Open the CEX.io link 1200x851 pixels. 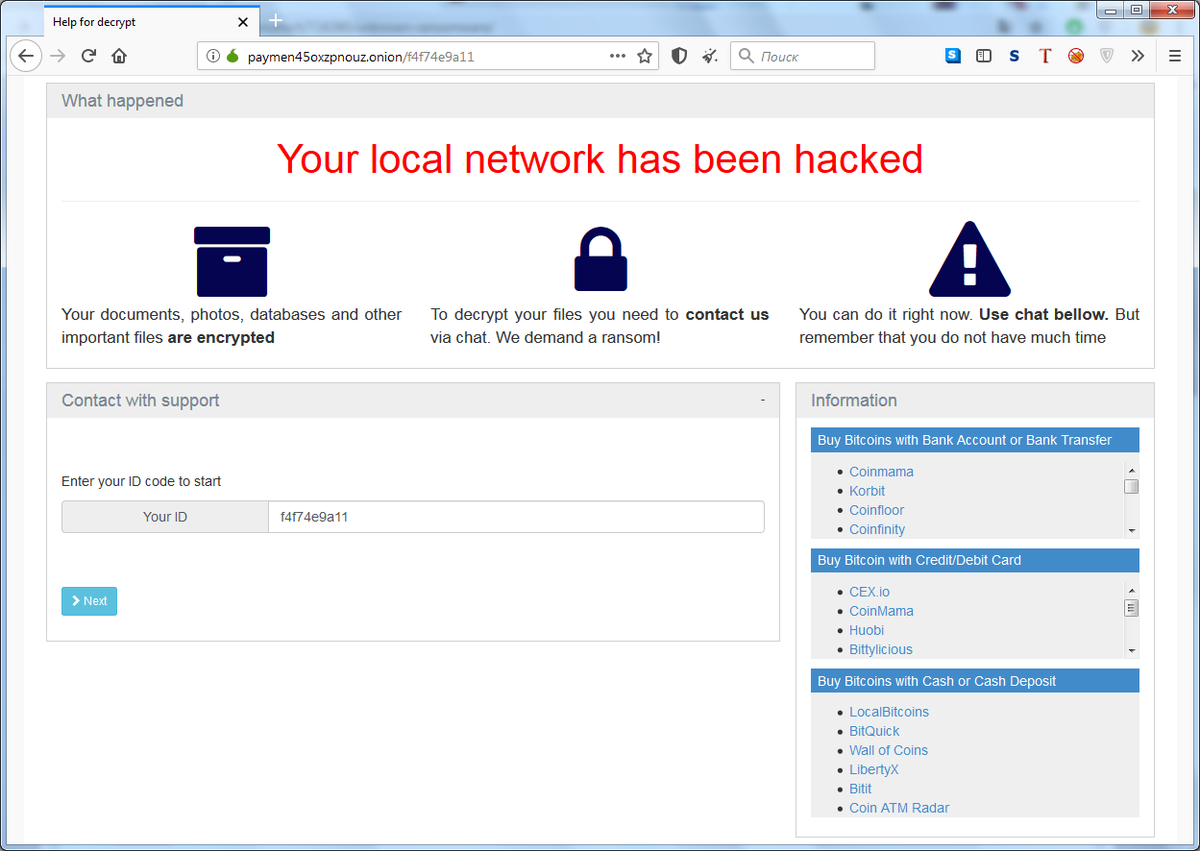click(869, 592)
